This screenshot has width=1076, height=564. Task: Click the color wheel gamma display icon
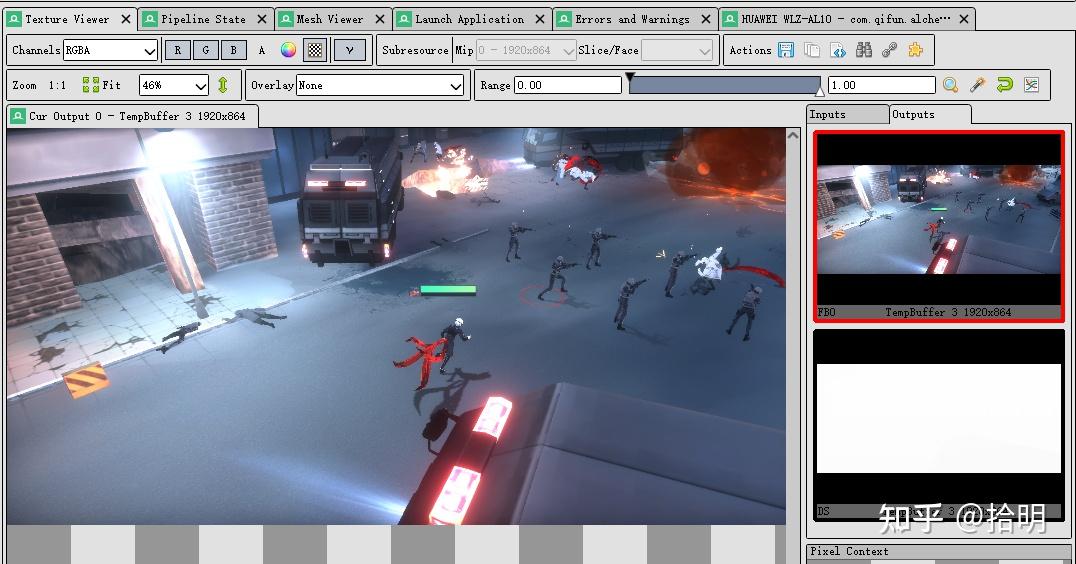[x=288, y=50]
